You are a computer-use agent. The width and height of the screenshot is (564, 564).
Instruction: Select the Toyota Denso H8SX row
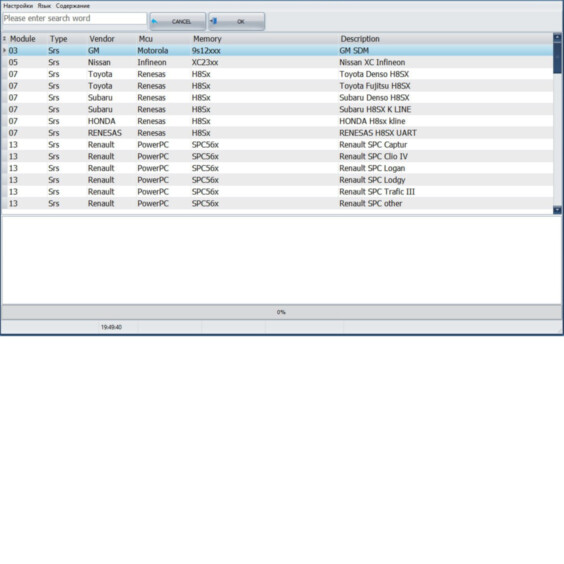[277, 74]
